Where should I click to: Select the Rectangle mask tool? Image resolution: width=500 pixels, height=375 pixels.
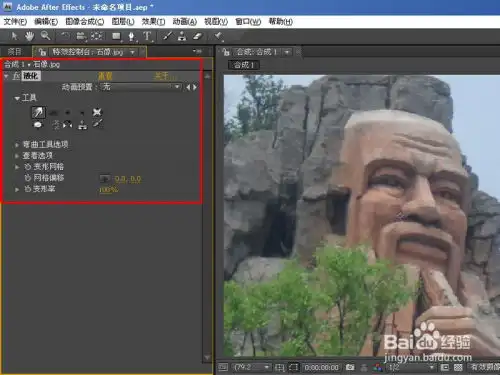click(x=116, y=36)
